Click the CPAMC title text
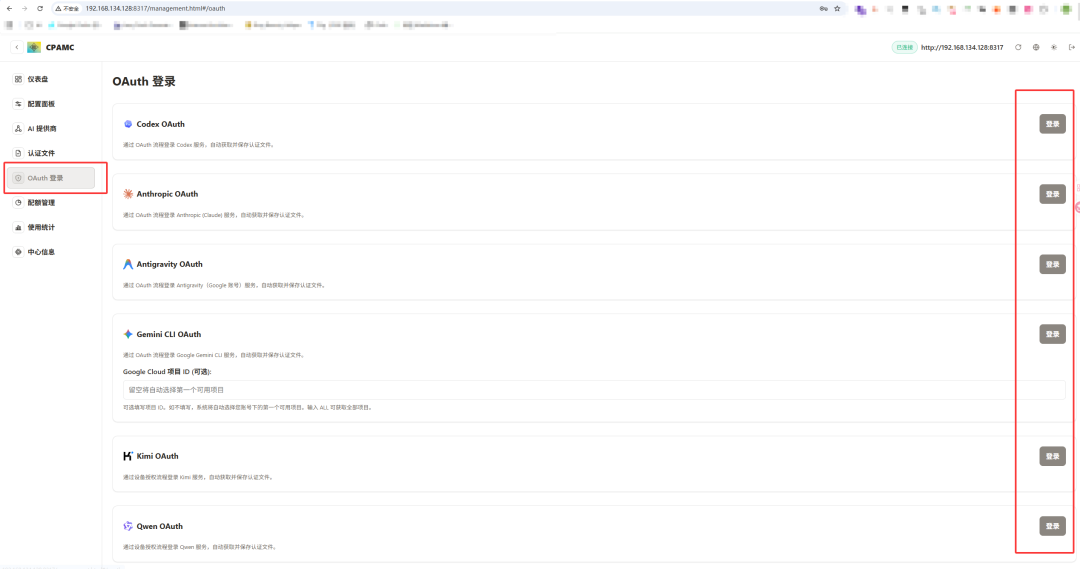The width and height of the screenshot is (1080, 569). 60,48
